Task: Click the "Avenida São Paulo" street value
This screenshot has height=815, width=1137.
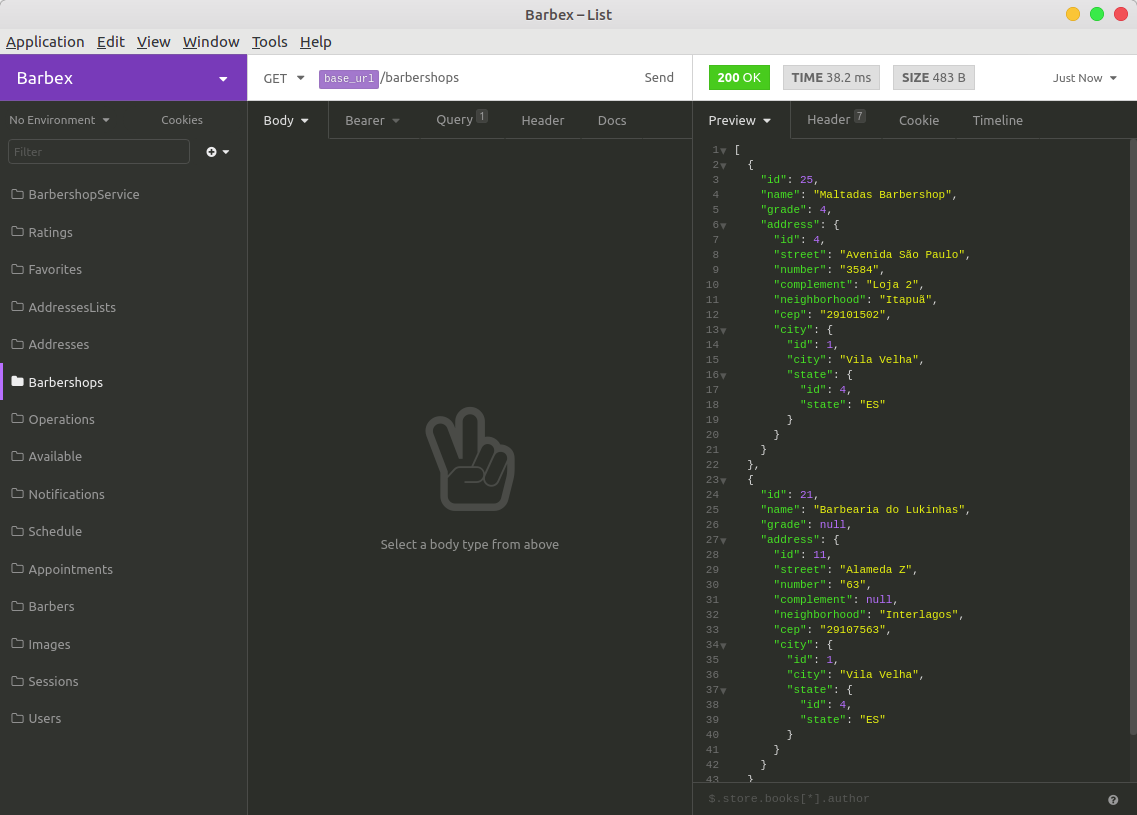Action: (x=902, y=255)
